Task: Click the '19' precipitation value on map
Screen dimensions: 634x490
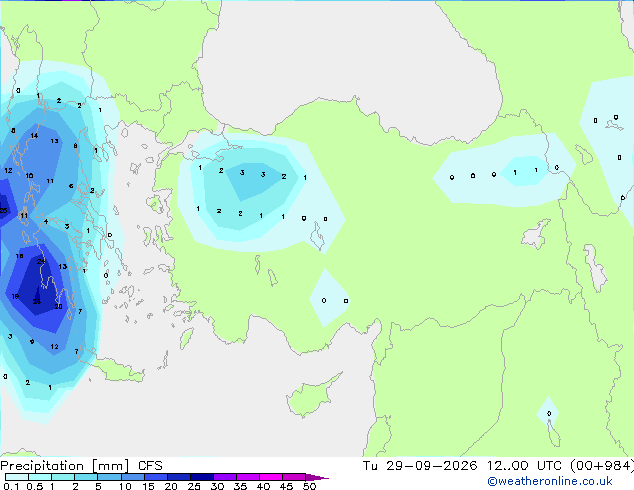Action: pos(15,296)
